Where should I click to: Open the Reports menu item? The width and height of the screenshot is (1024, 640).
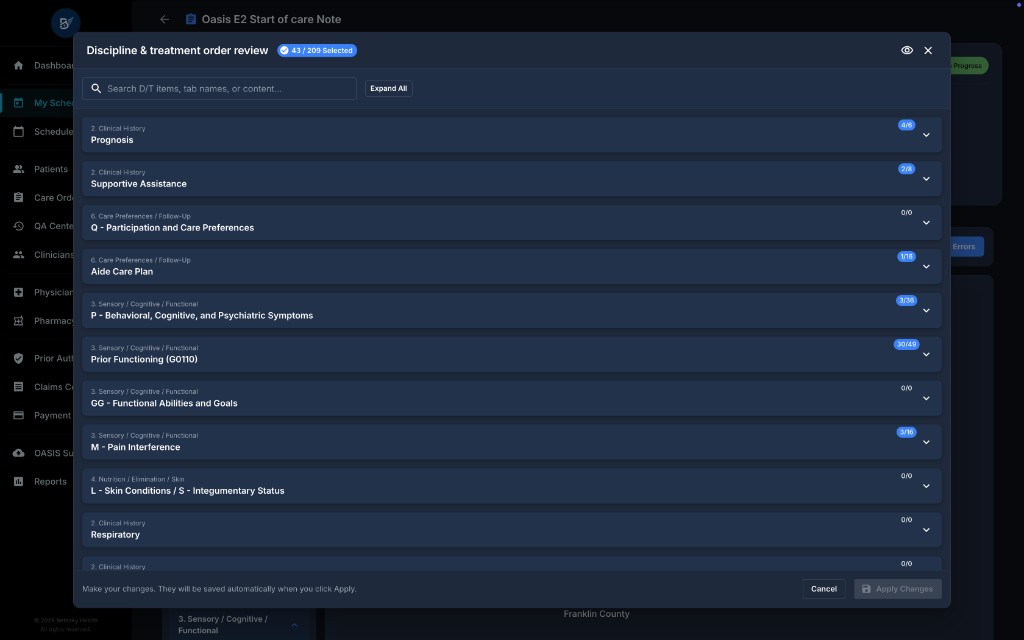pos(50,481)
